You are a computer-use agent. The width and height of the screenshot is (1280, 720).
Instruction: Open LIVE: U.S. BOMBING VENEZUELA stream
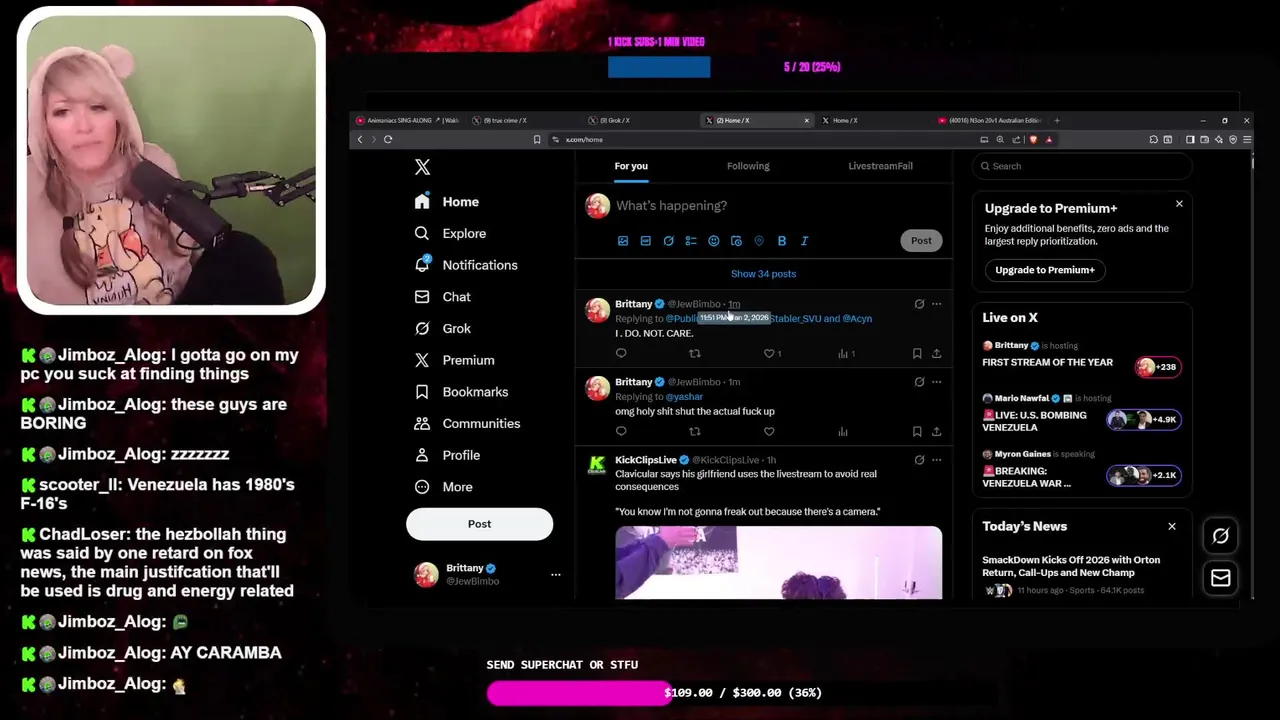[1081, 413]
